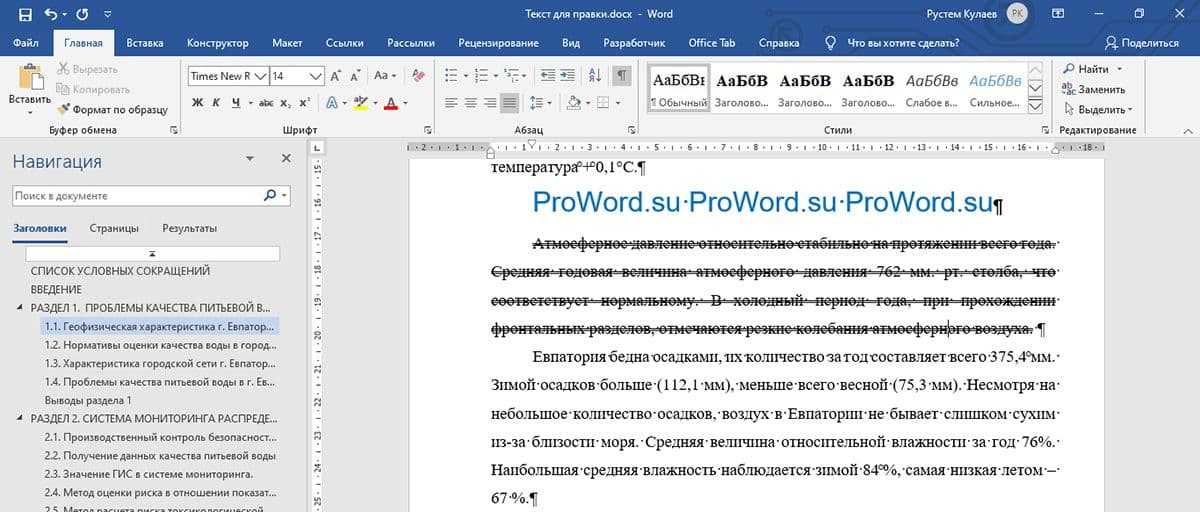Toggle justify alignment
The width and height of the screenshot is (1200, 512).
coord(510,102)
